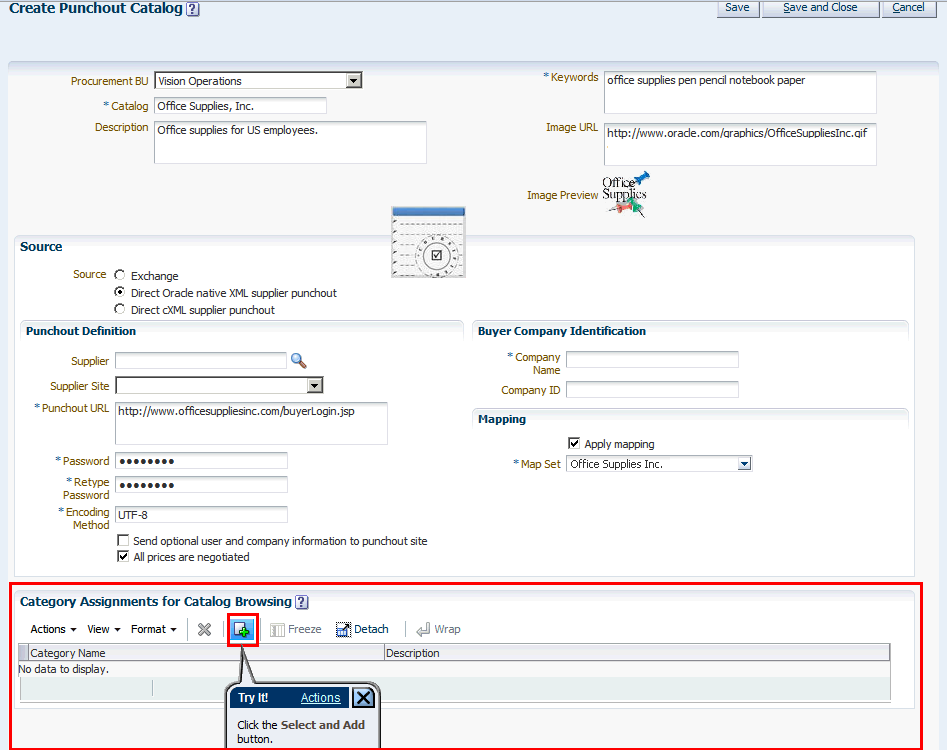Click inside the Keywords text field
Viewport: 947px width, 750px height.
pyautogui.click(x=740, y=92)
